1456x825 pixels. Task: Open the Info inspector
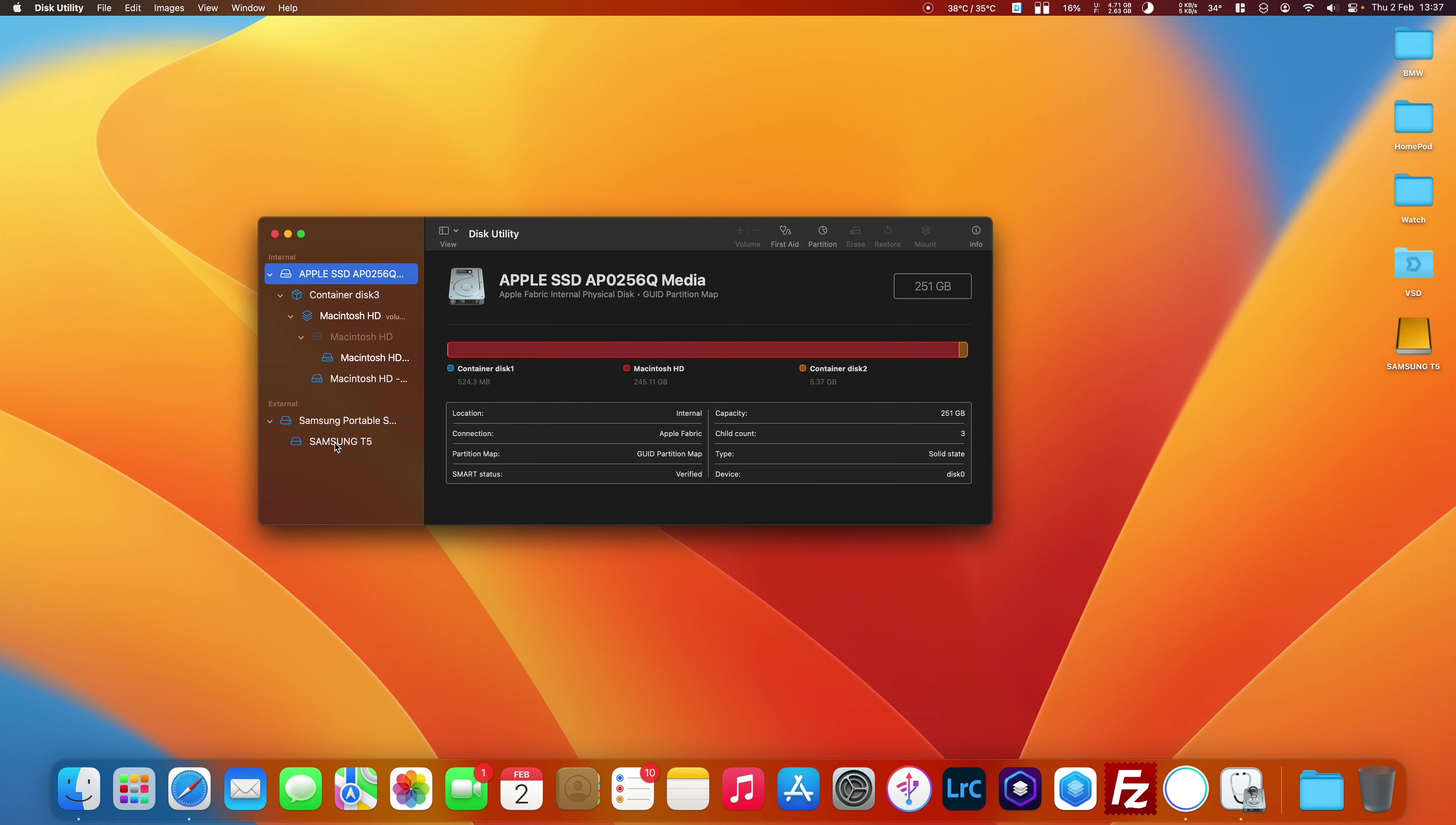[x=976, y=236]
